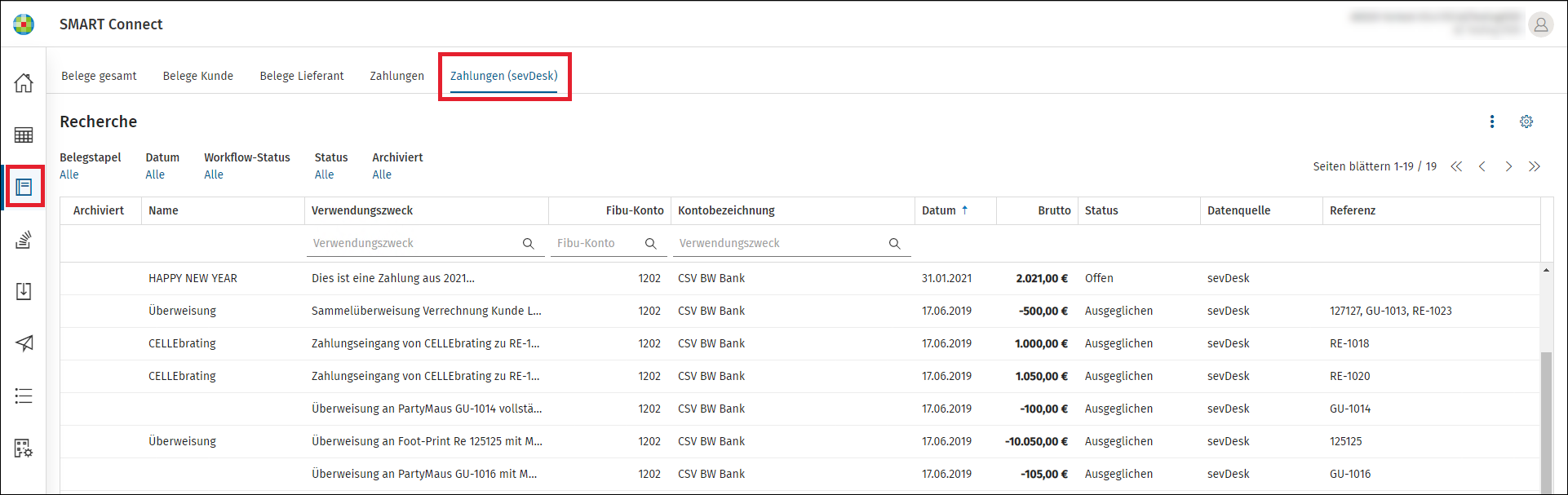
Task: Click the -105,00 € amount
Action: click(x=1044, y=474)
